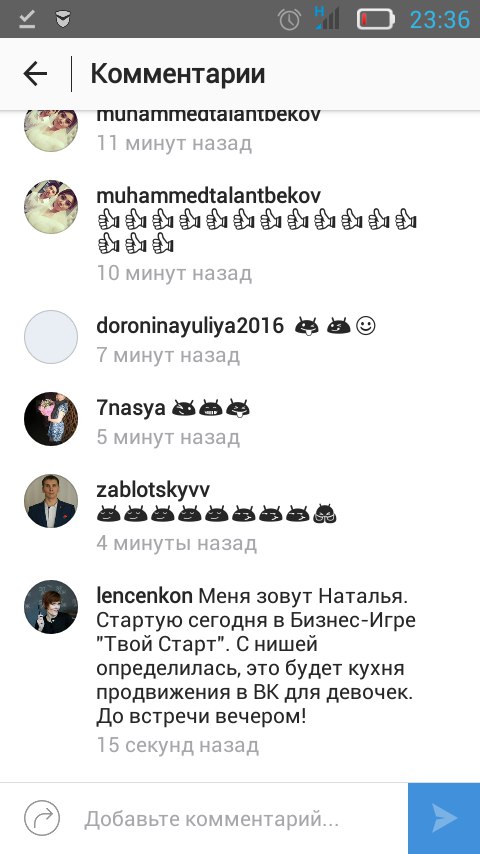The height and width of the screenshot is (854, 480).
Task: Tap the share arrow icon beside comment field
Action: (42, 818)
